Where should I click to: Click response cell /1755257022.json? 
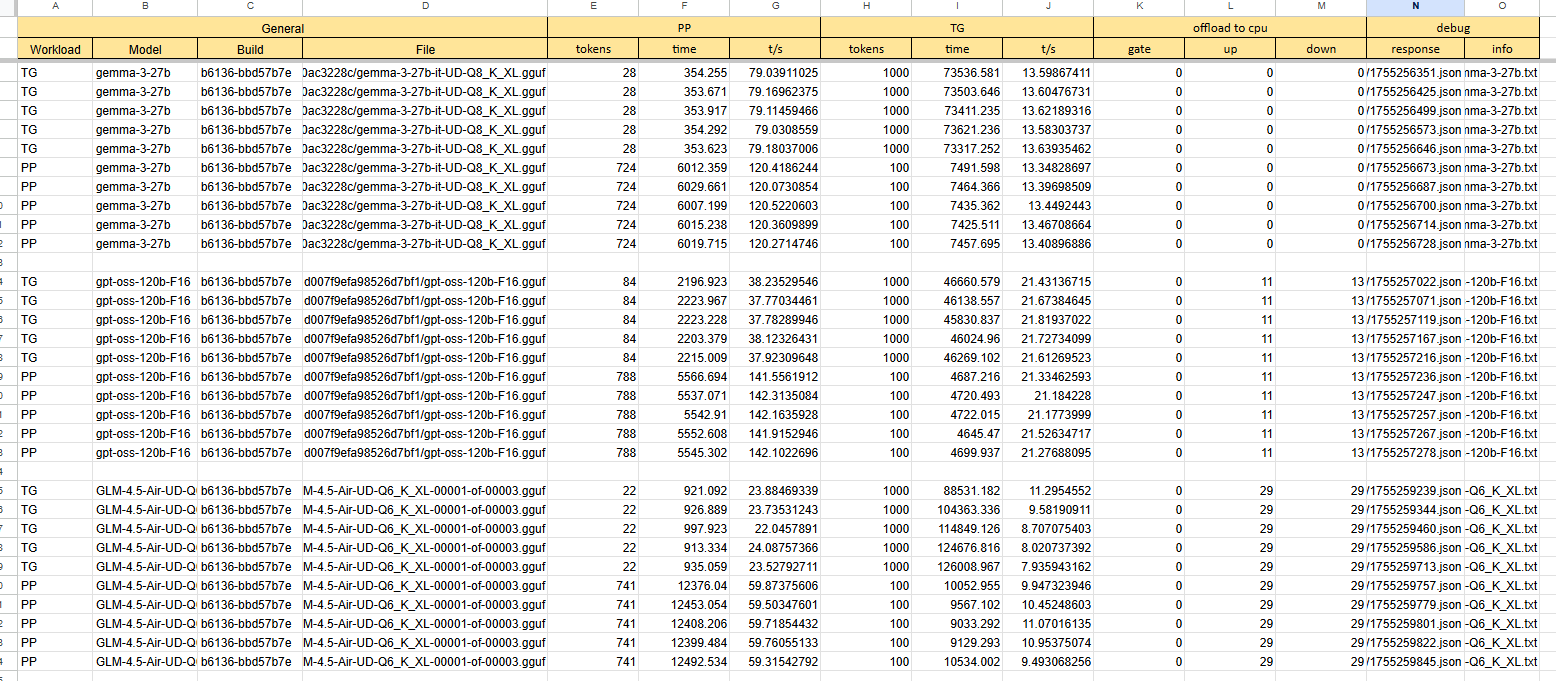click(1415, 282)
